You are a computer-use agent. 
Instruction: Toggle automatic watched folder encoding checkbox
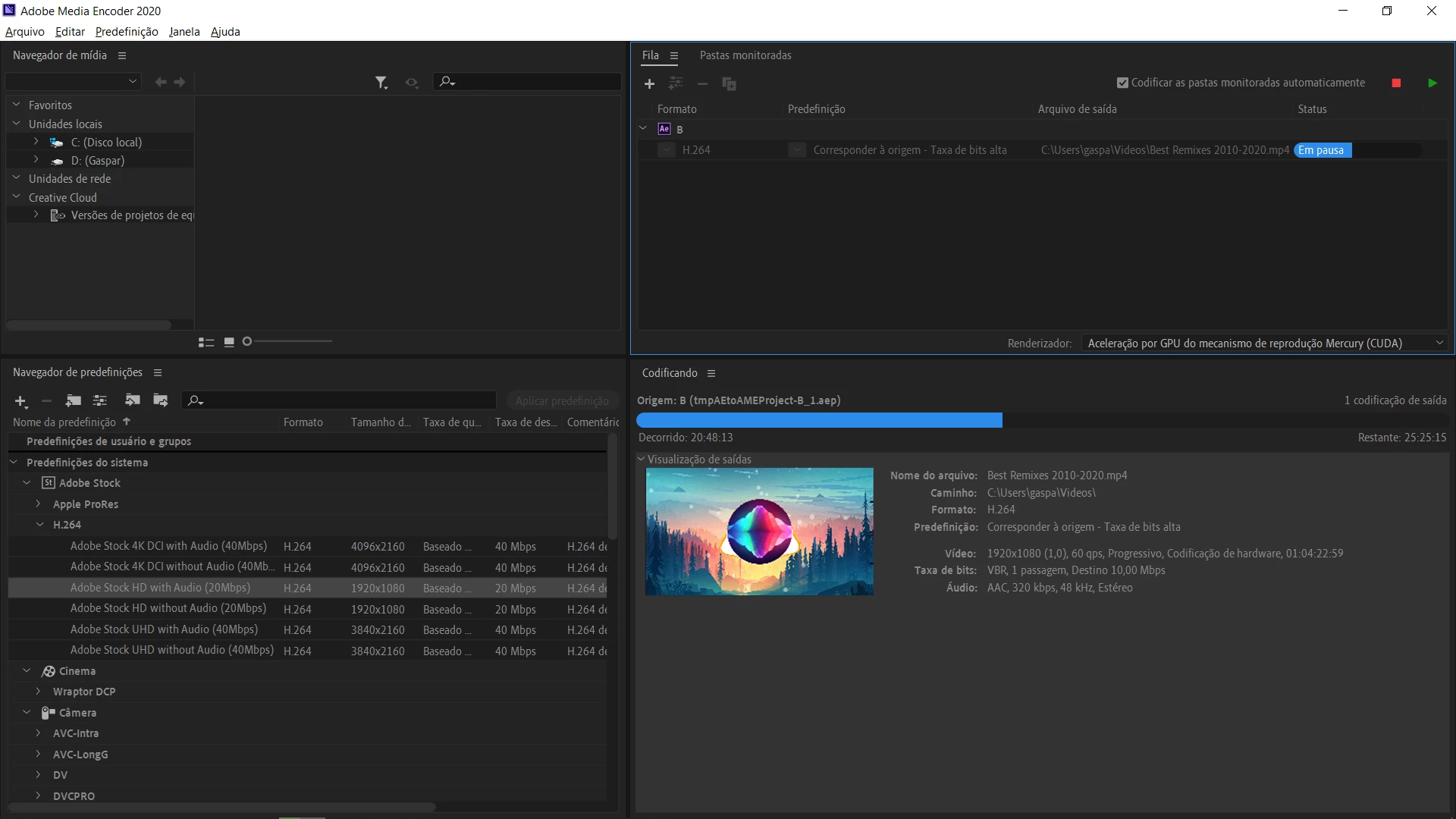[x=1122, y=83]
